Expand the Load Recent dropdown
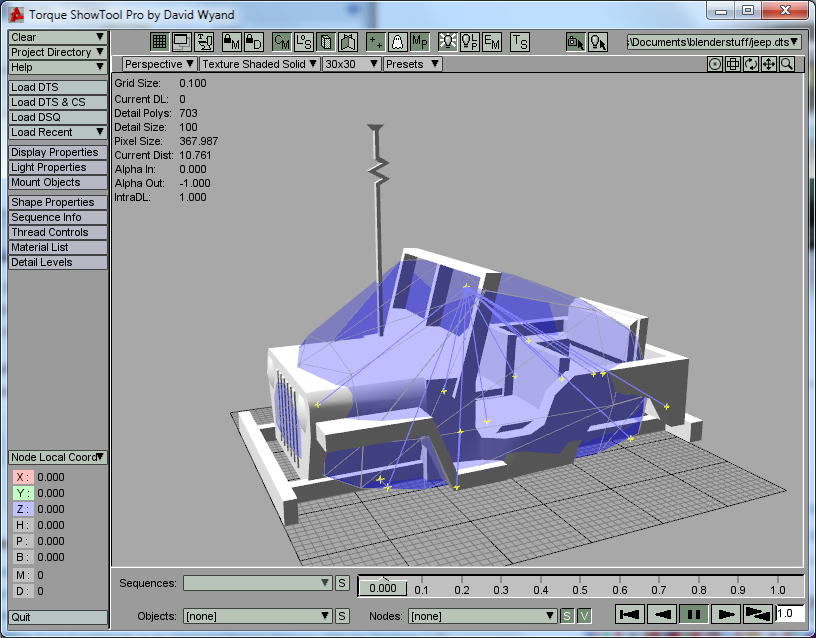The image size is (816, 638). point(58,132)
